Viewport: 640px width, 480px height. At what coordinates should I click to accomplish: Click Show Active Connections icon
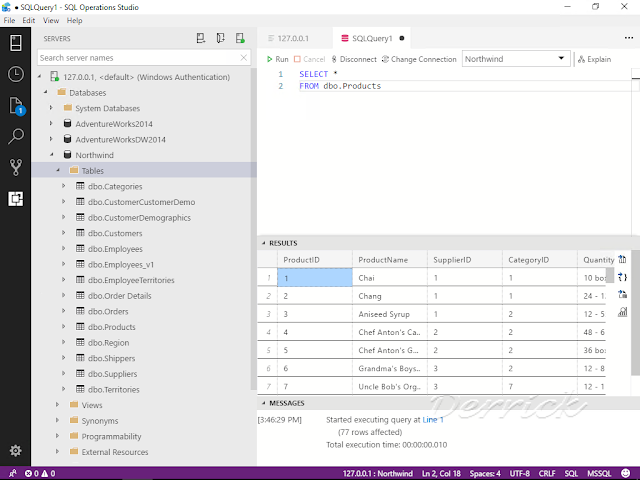240,38
